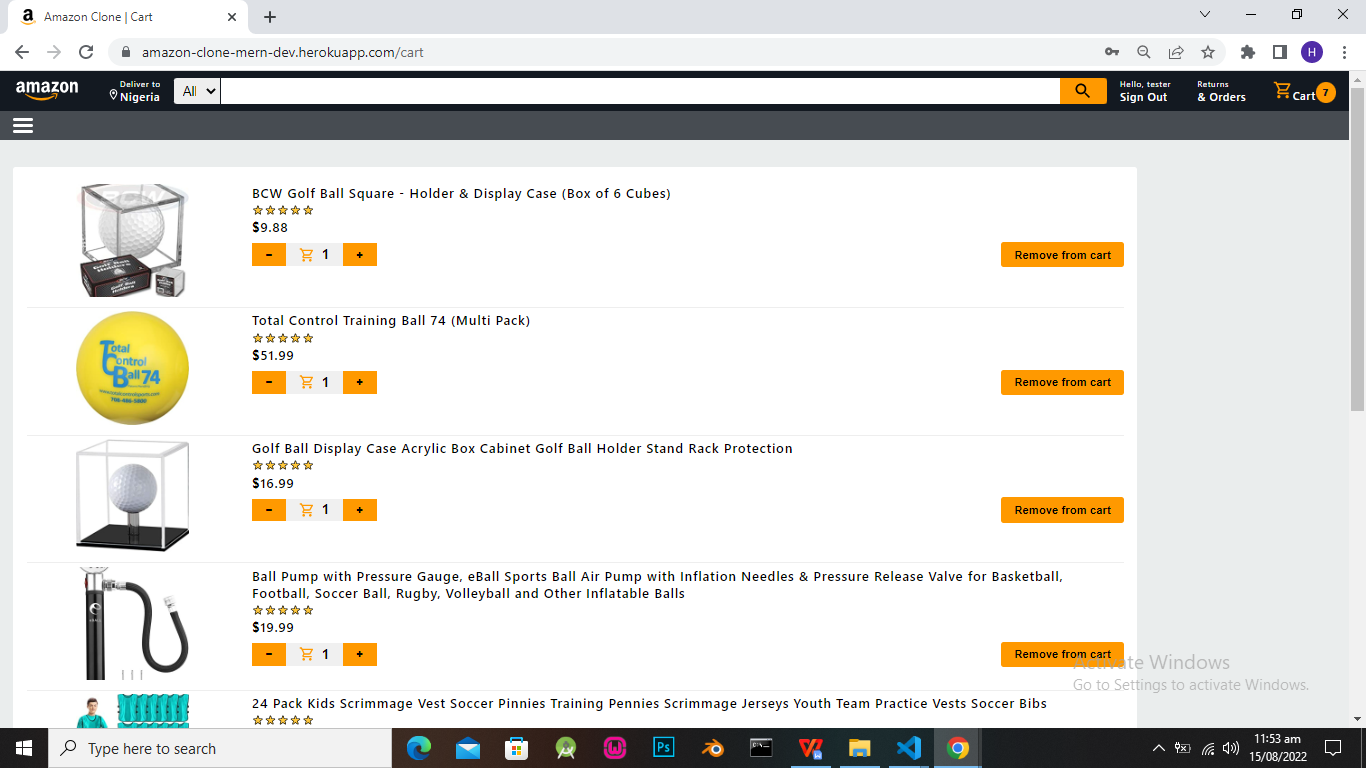Click the yellow Total Control Ball 74 image

[132, 368]
